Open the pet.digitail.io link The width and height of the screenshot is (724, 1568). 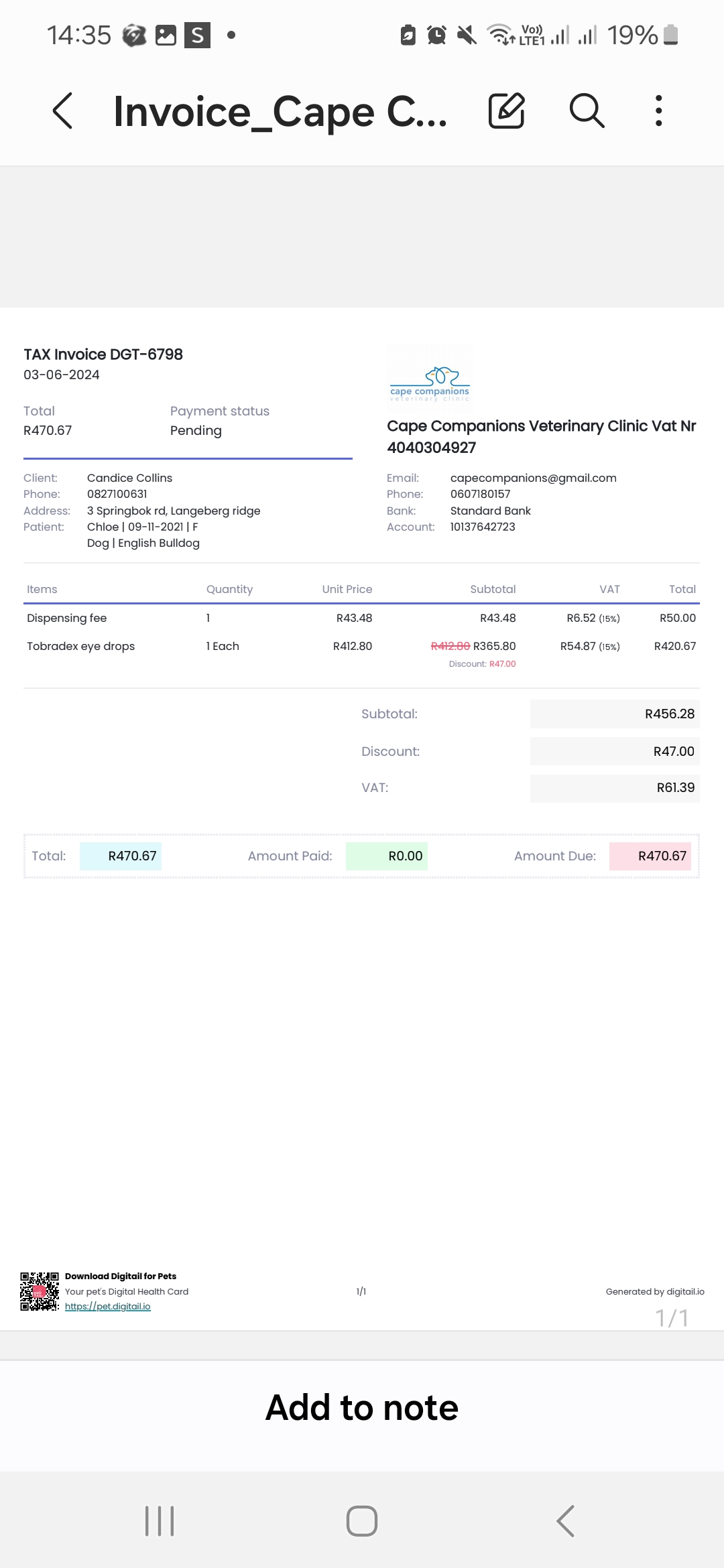(x=108, y=1306)
